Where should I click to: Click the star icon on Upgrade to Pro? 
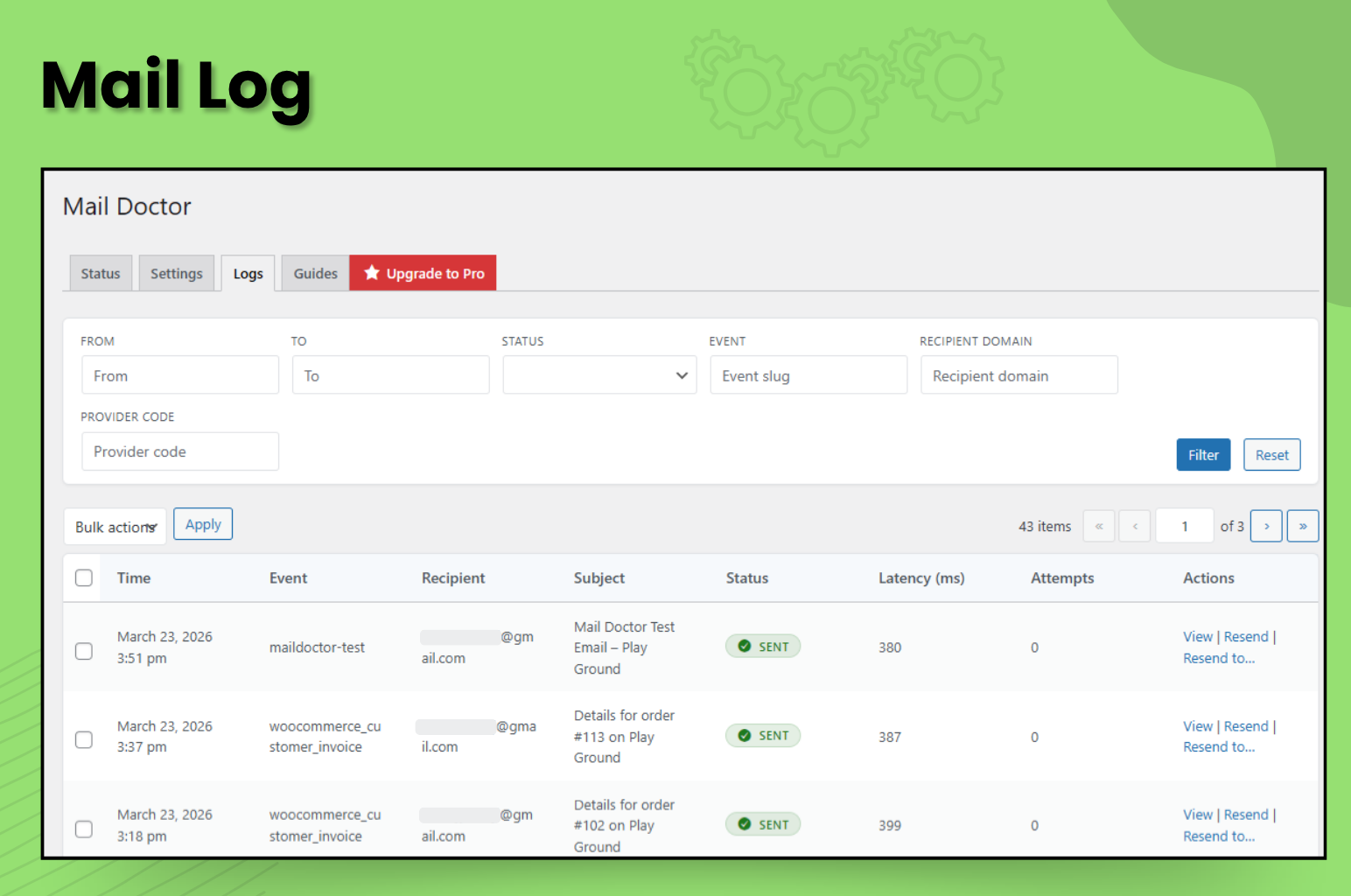(x=372, y=273)
